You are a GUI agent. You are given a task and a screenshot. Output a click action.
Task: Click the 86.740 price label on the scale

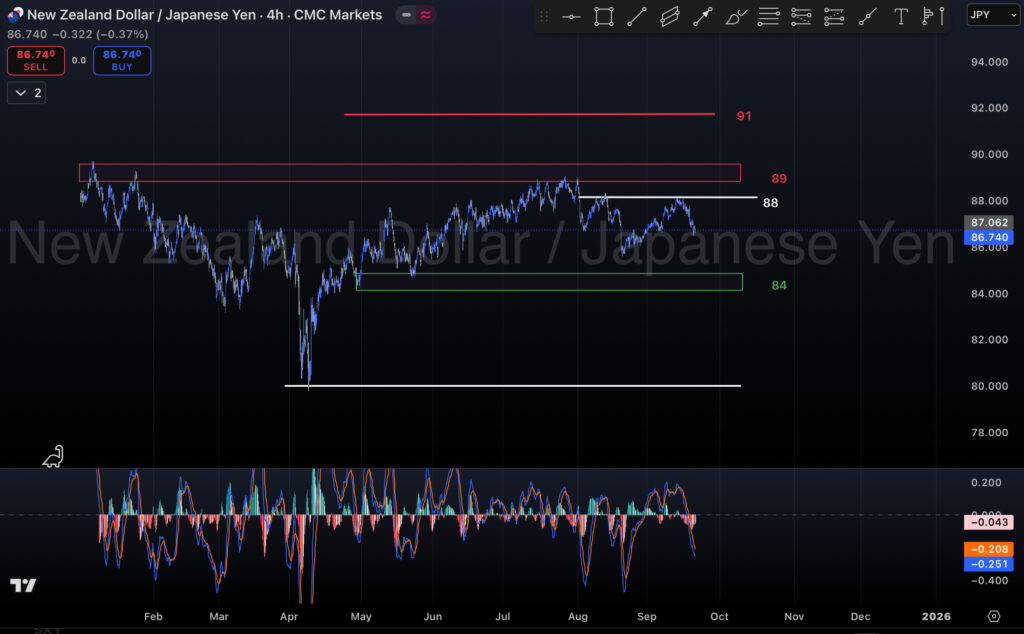(990, 237)
